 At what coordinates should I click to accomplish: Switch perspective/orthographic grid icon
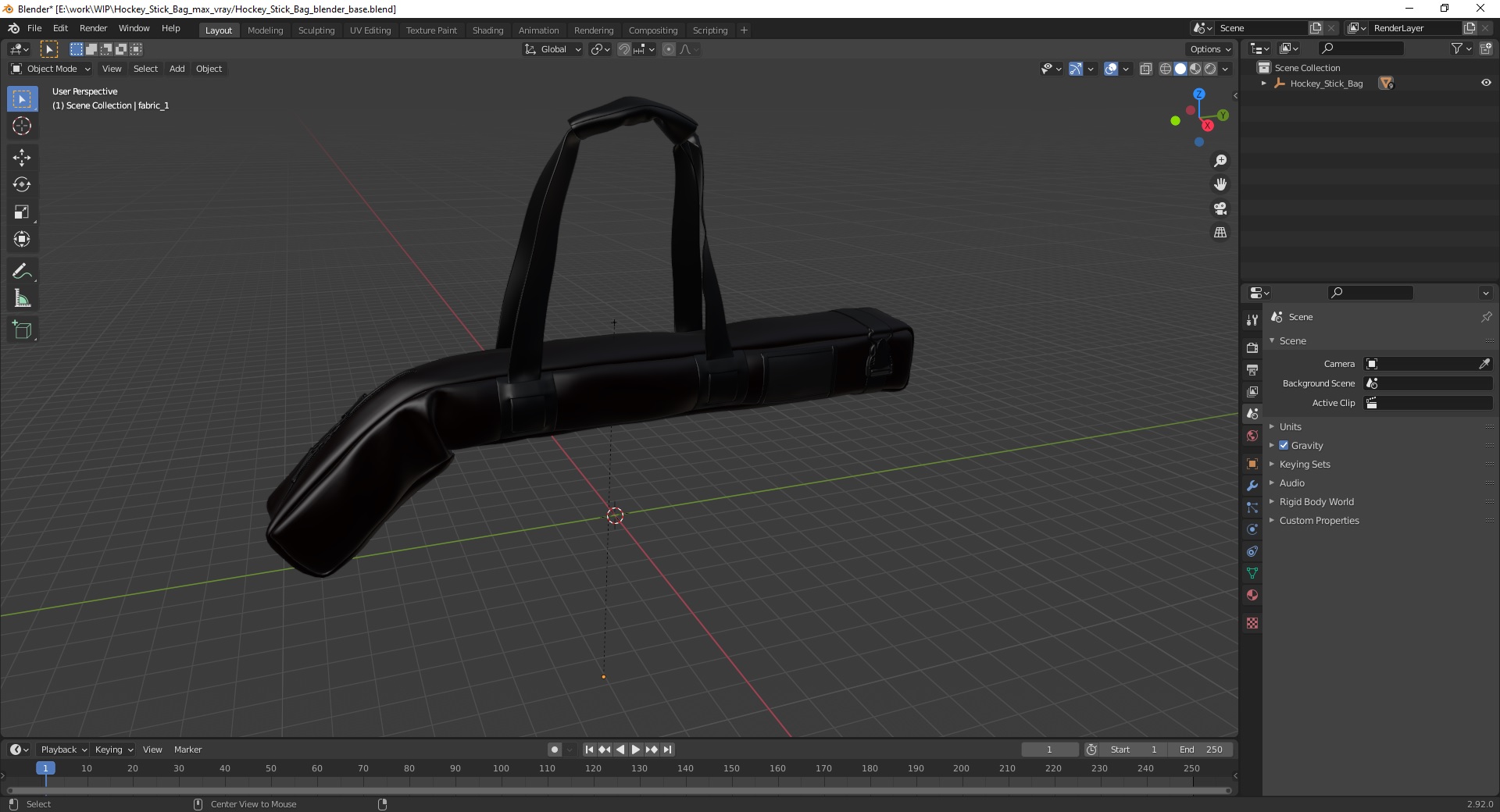point(1220,233)
